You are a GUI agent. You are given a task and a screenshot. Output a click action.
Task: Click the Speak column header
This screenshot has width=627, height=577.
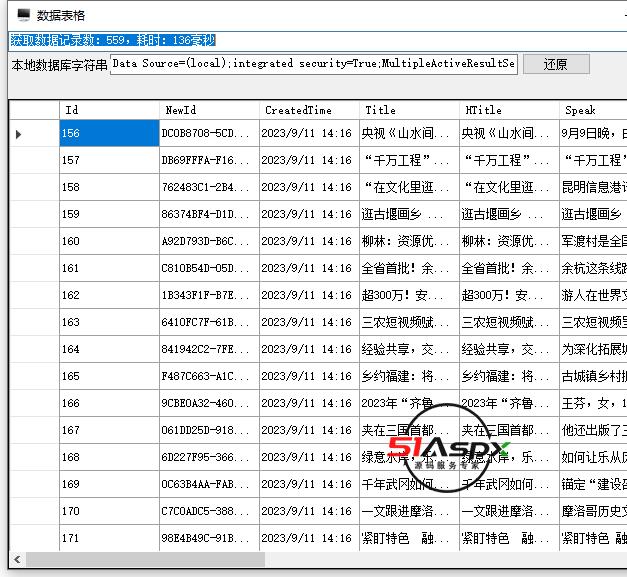pyautogui.click(x=593, y=110)
